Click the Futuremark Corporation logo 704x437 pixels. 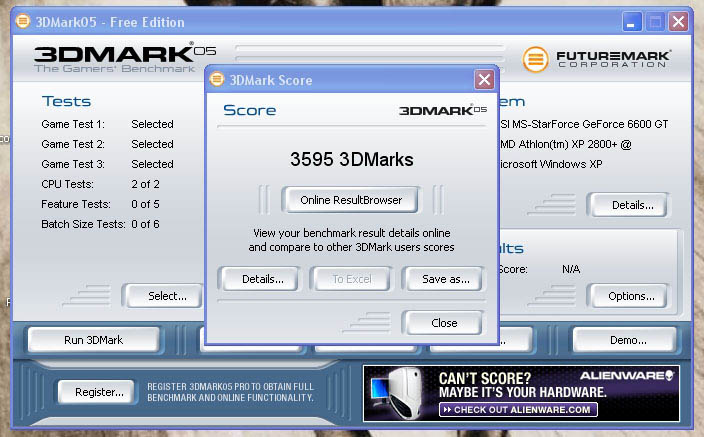coord(597,59)
